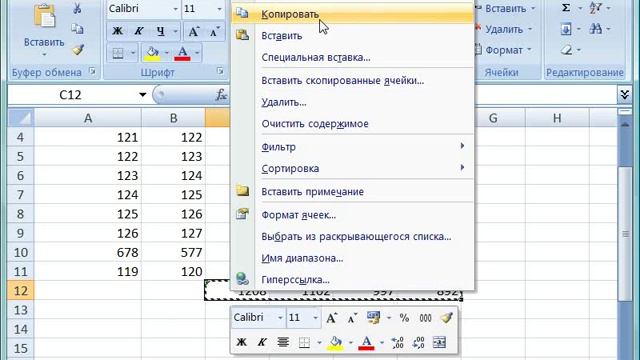Screen dimensions: 640x360
Task: Click the ribbon yellow Fill Color button
Action: point(152,53)
